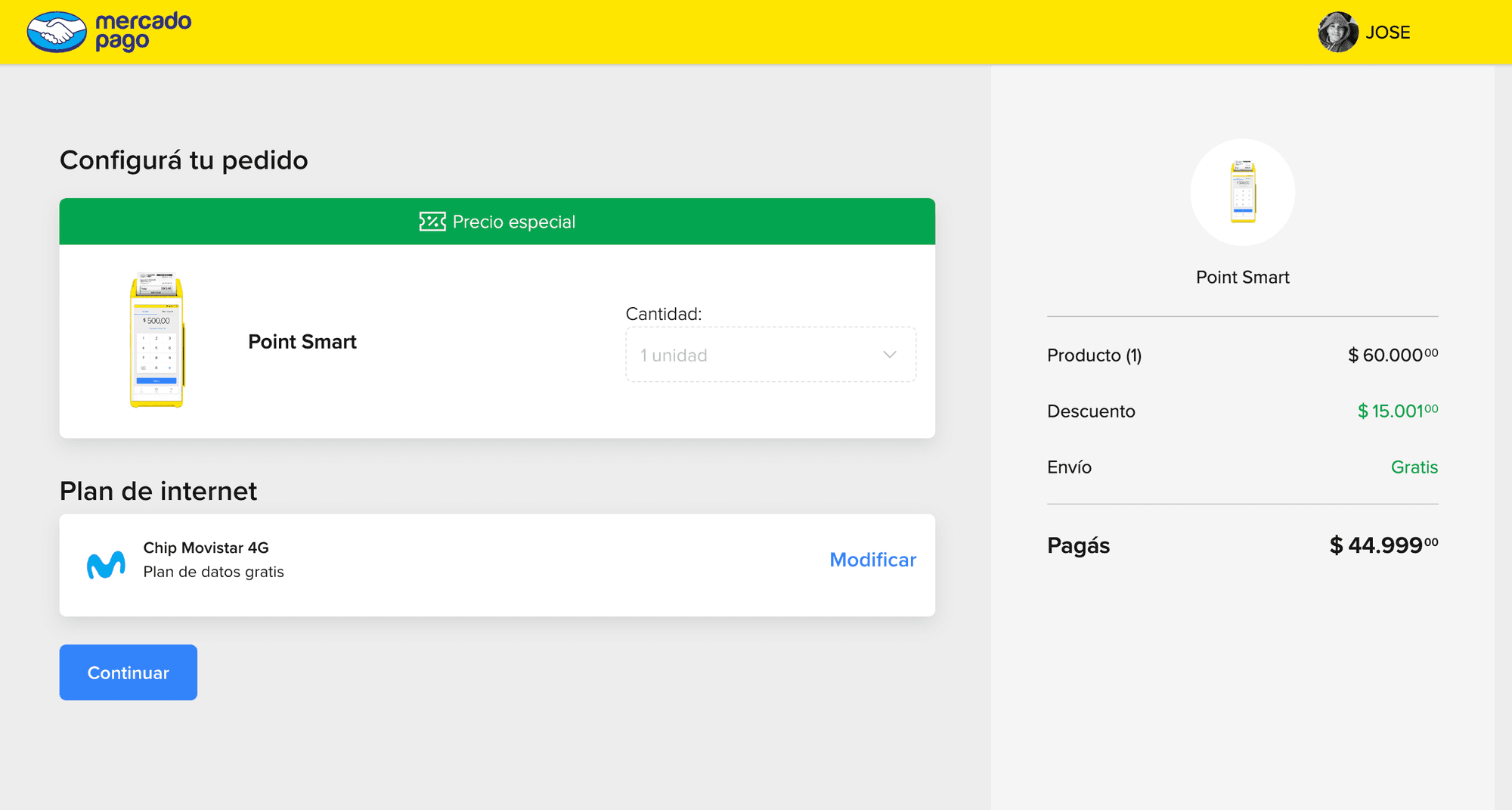Click the 'Configurá tu pedido' heading
Image resolution: width=1512 pixels, height=810 pixels.
tap(184, 160)
